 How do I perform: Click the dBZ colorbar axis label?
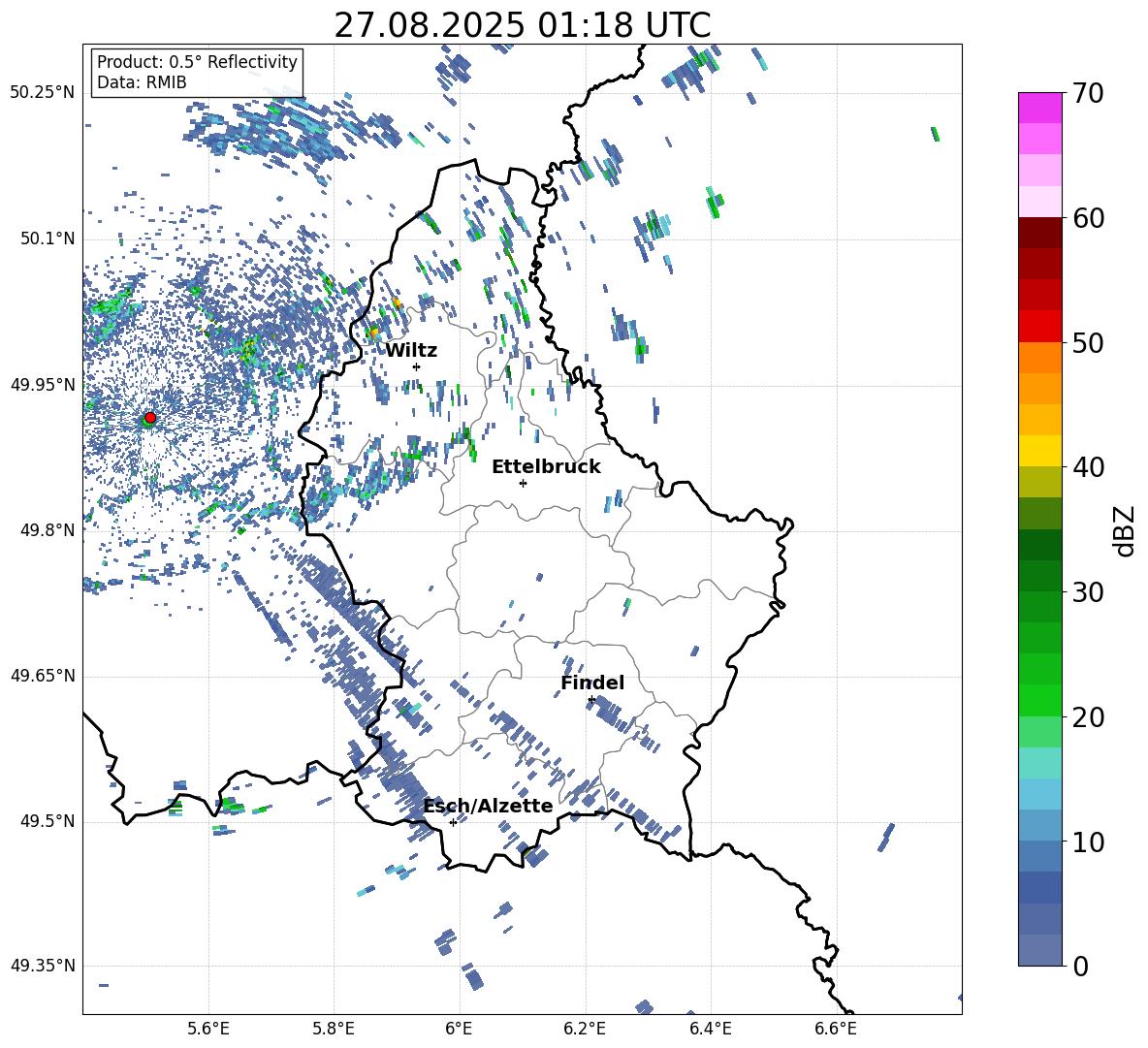[1126, 530]
